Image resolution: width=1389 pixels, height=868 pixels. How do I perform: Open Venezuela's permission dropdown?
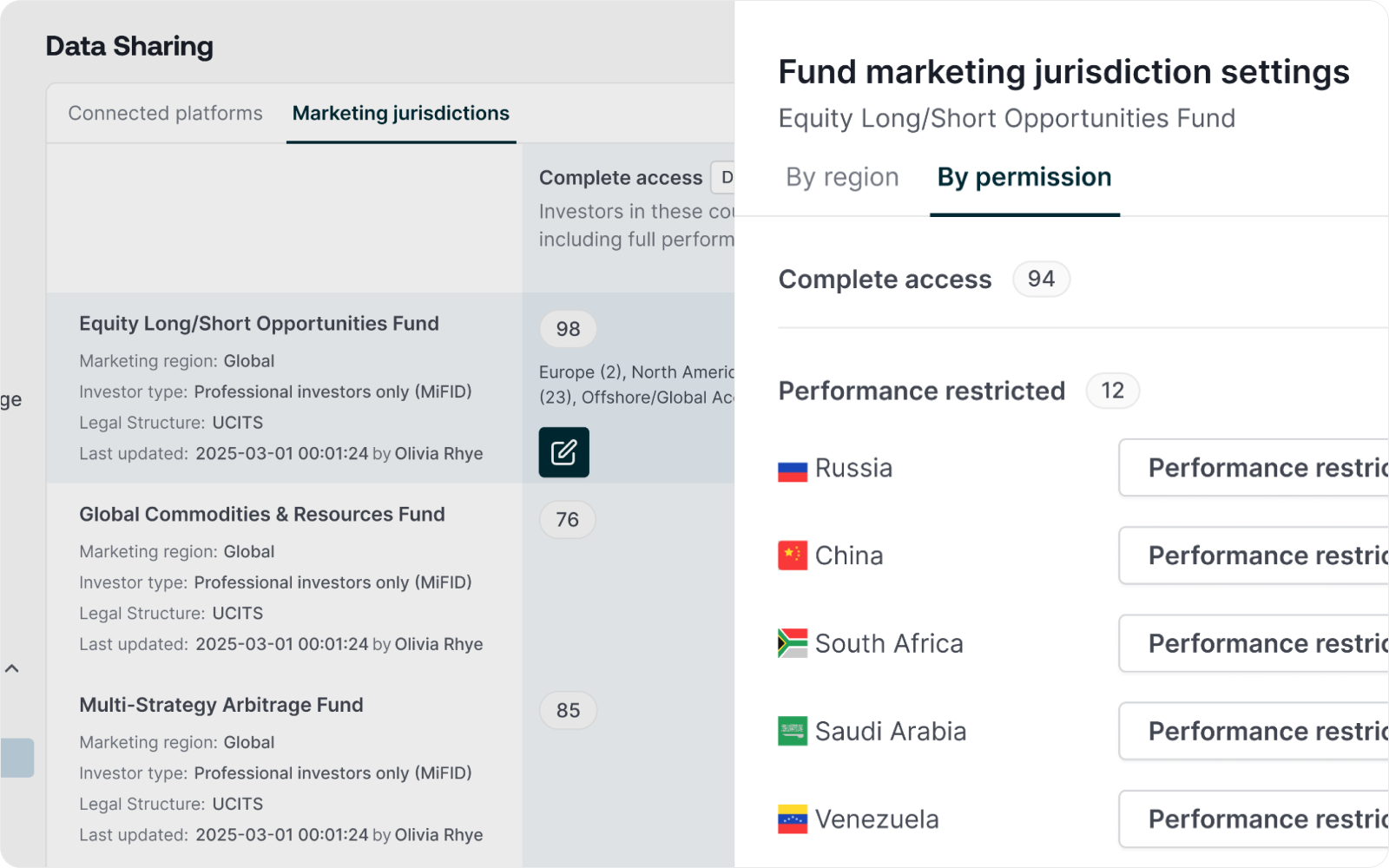[1254, 819]
